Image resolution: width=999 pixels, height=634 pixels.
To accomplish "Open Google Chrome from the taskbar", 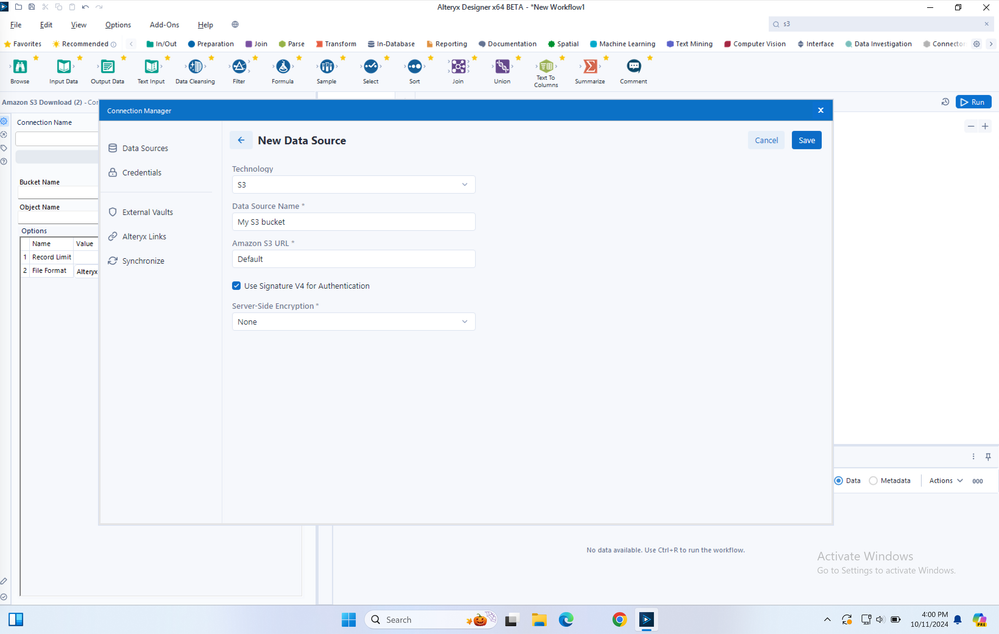I will 619,619.
